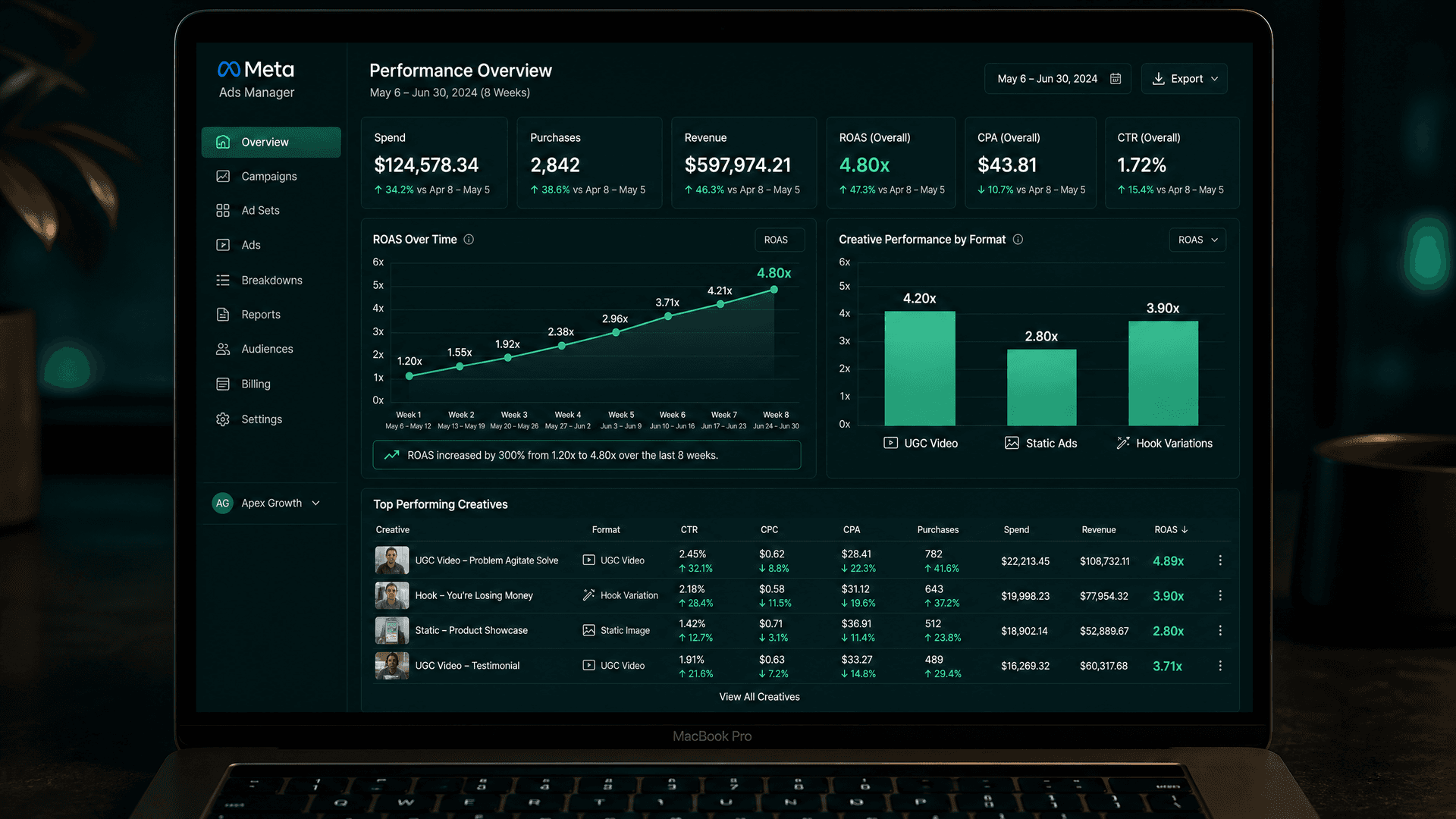This screenshot has height=819, width=1456.
Task: Open Reports in the sidebar
Action: point(271,314)
